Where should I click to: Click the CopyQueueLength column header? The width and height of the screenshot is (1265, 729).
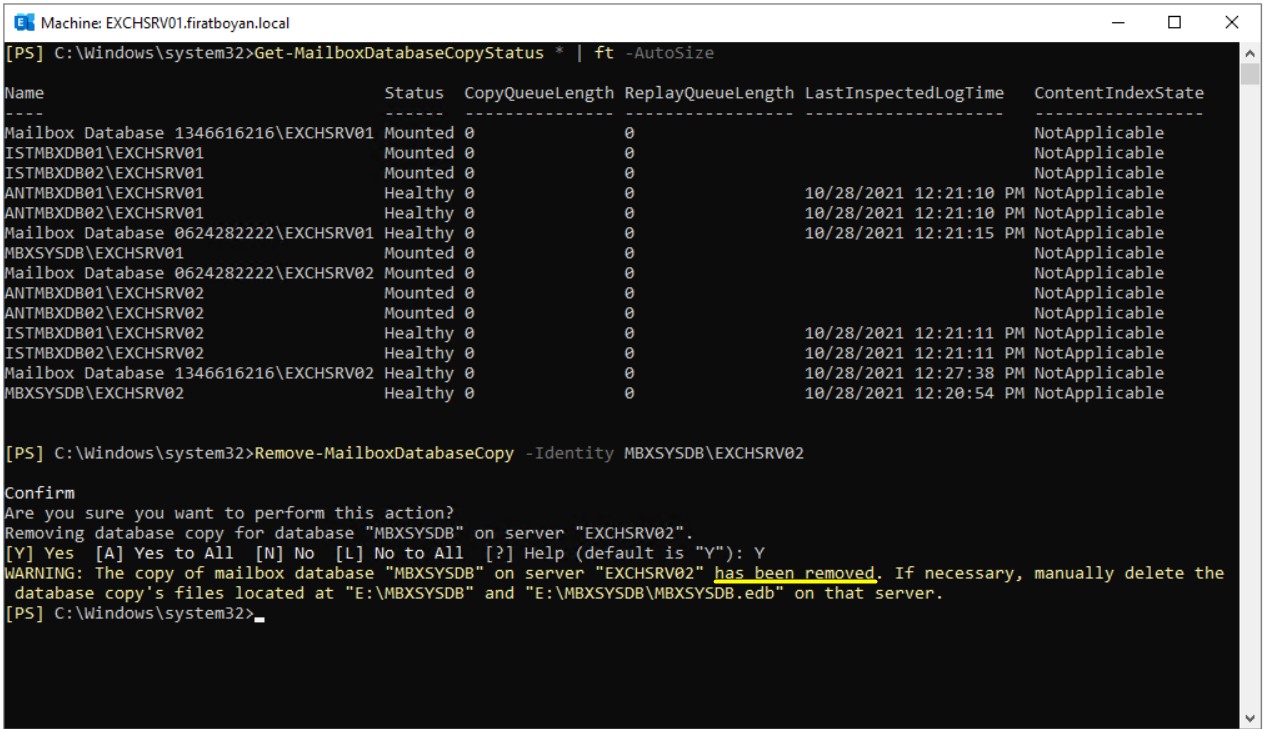[x=539, y=93]
